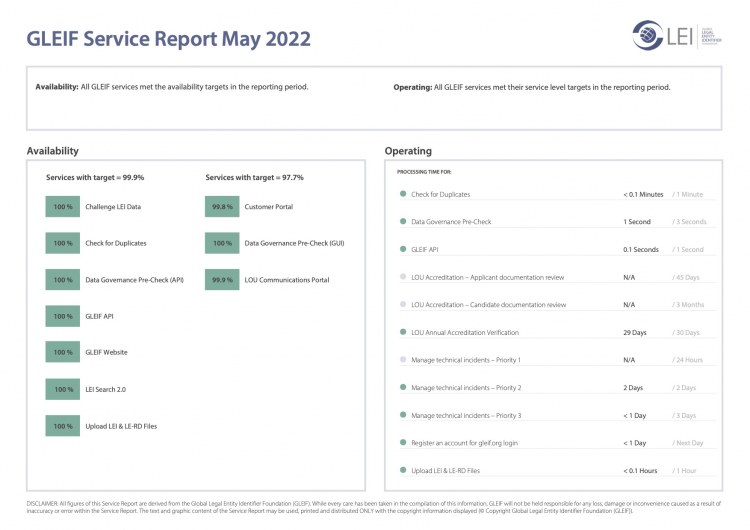Click the Operating section heading
750x530 pixels.
(408, 151)
